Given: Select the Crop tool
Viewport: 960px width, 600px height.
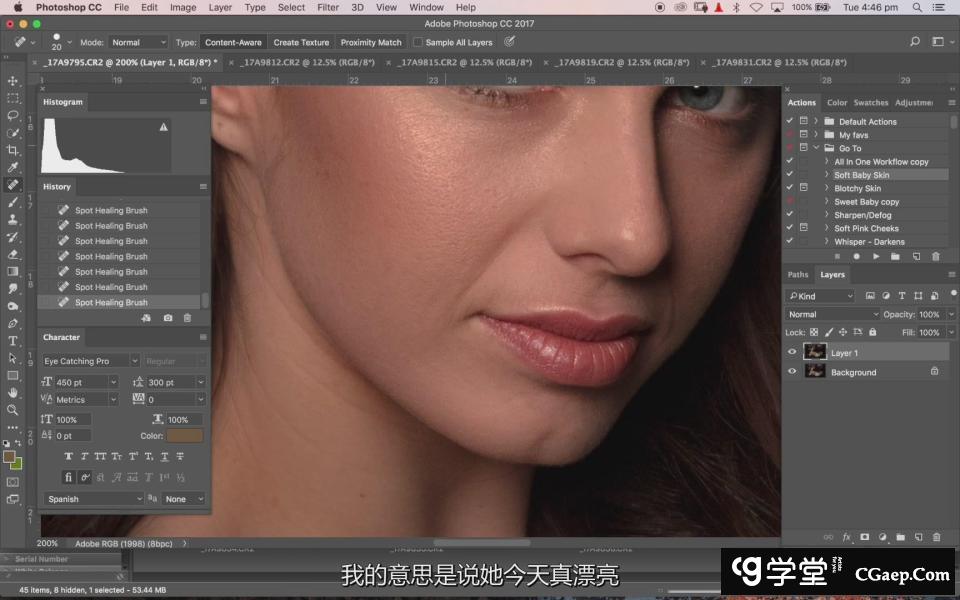Looking at the screenshot, I should 13,150.
